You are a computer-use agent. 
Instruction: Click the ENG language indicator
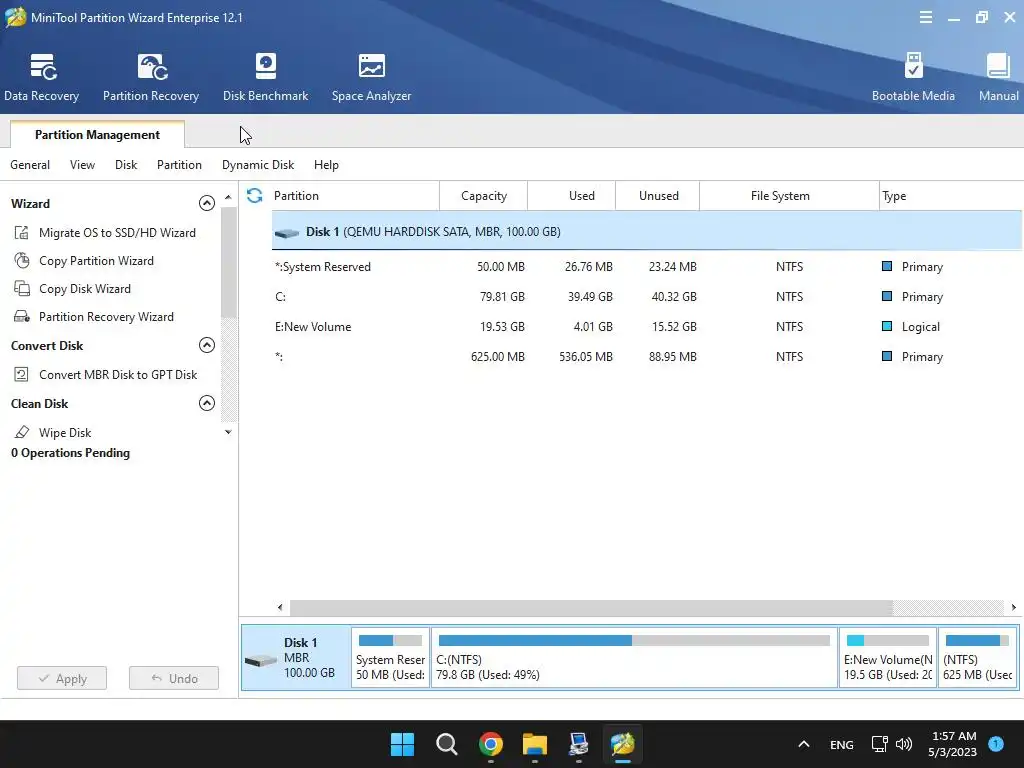tap(842, 744)
